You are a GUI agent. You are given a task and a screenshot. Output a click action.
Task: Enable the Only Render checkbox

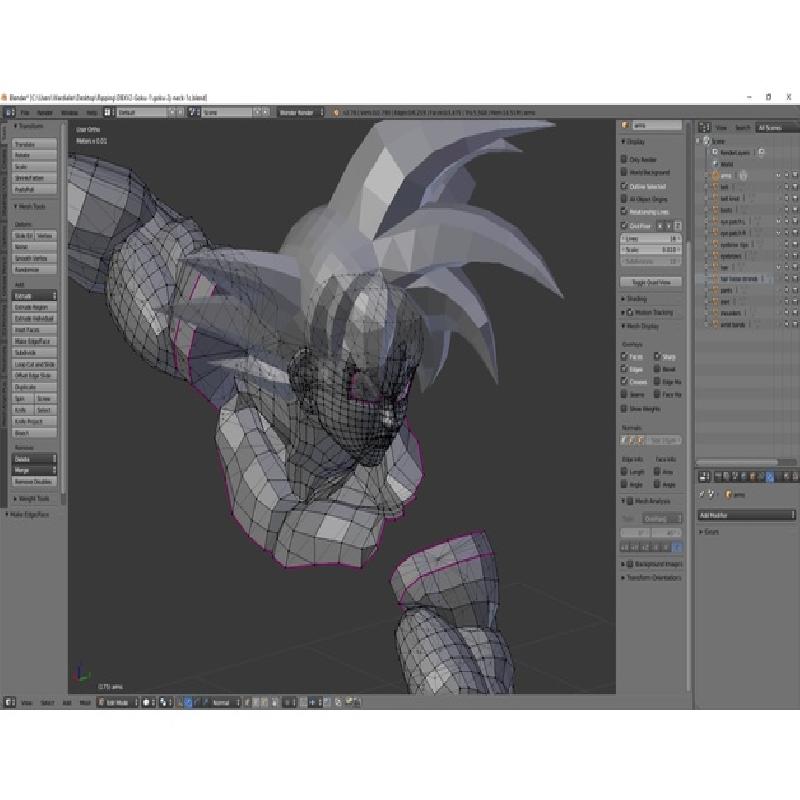623,159
